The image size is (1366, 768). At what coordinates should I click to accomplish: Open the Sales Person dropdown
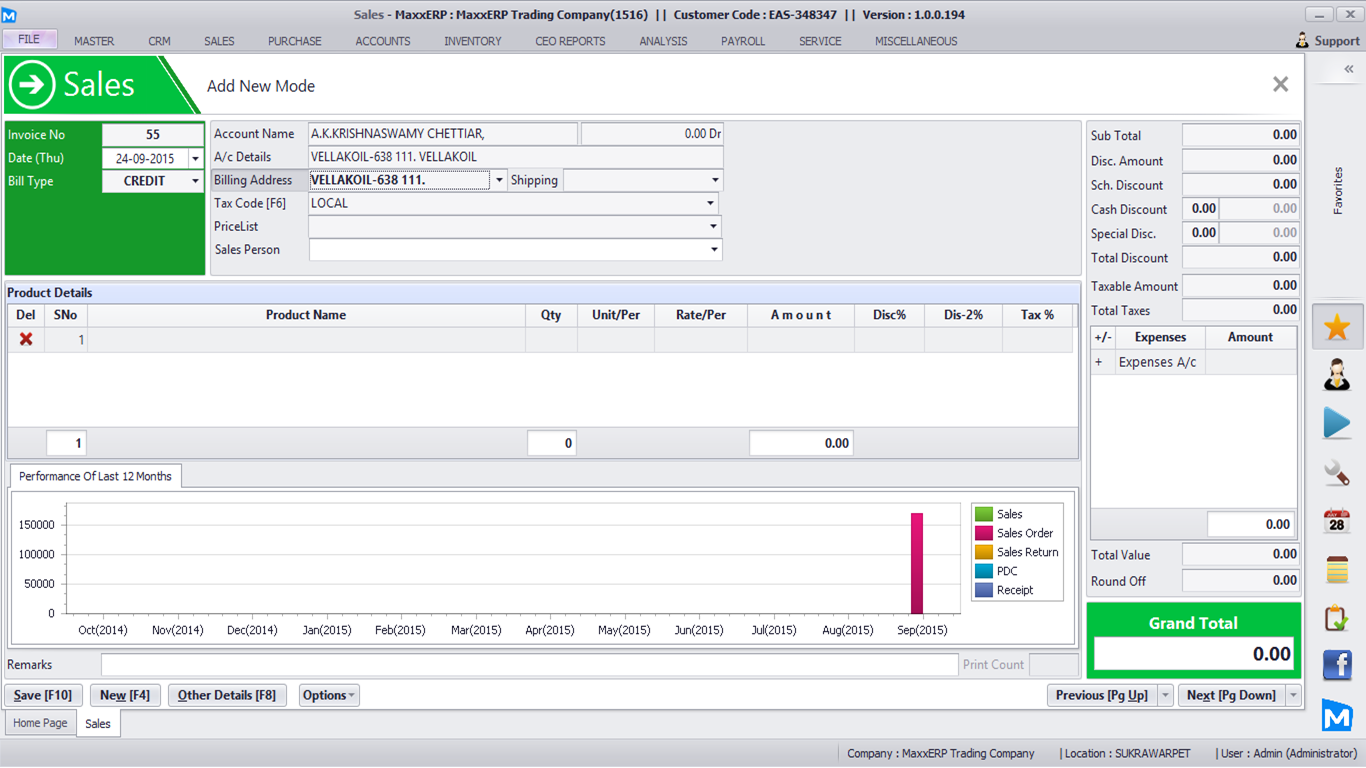714,250
